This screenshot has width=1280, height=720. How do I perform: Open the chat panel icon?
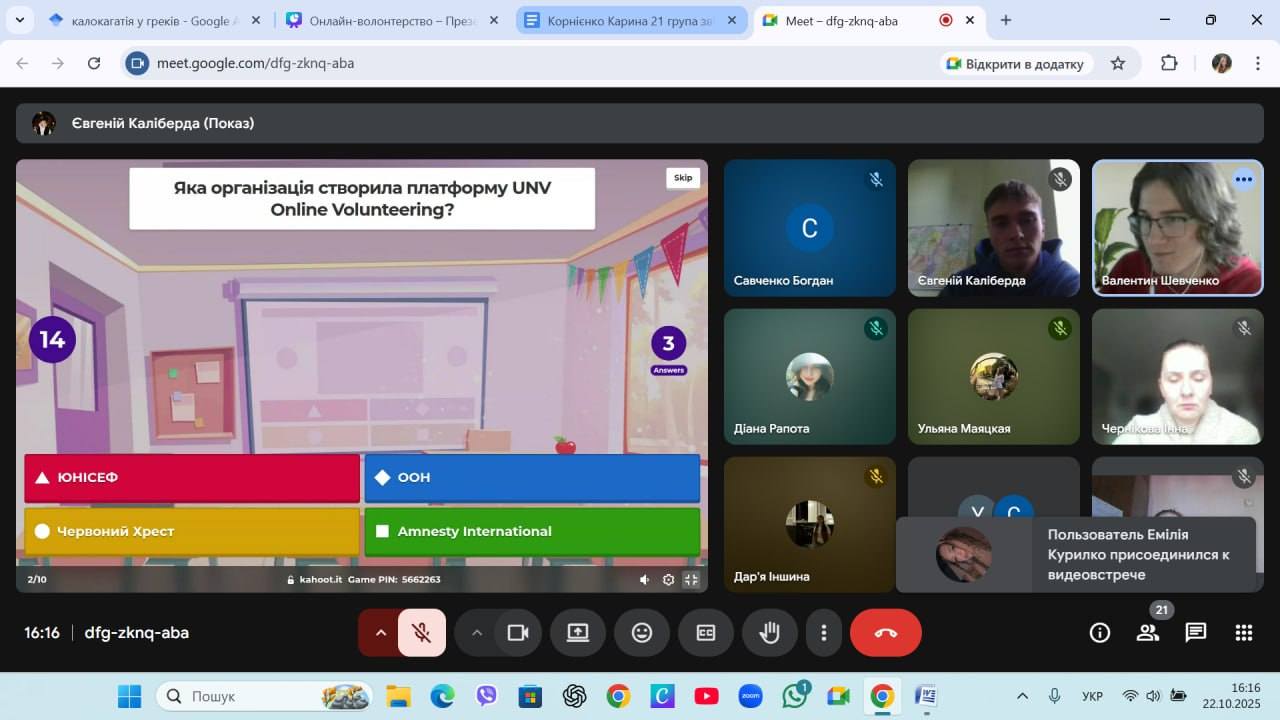click(1195, 632)
